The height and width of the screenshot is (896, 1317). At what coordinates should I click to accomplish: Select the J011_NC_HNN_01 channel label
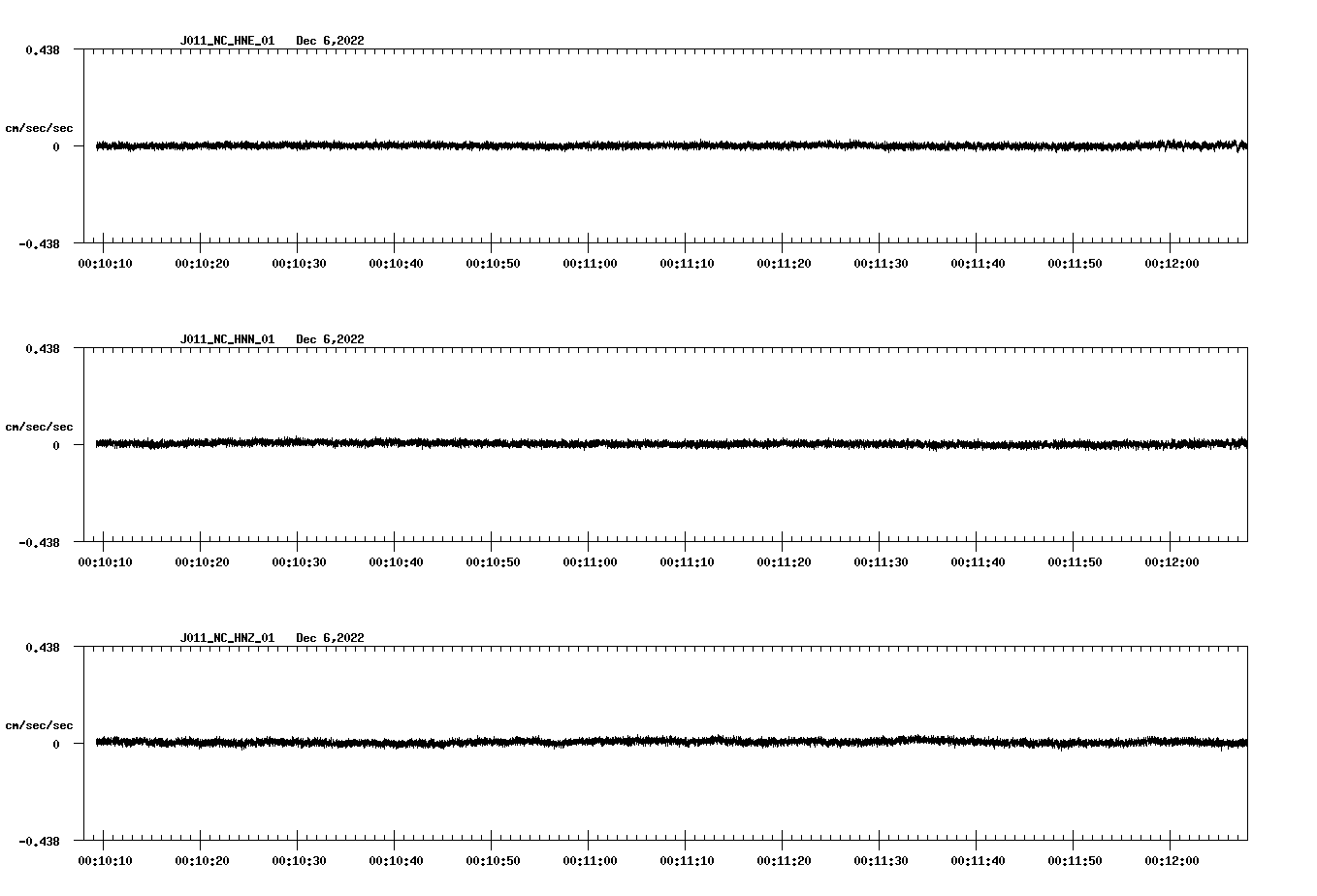pyautogui.click(x=226, y=339)
